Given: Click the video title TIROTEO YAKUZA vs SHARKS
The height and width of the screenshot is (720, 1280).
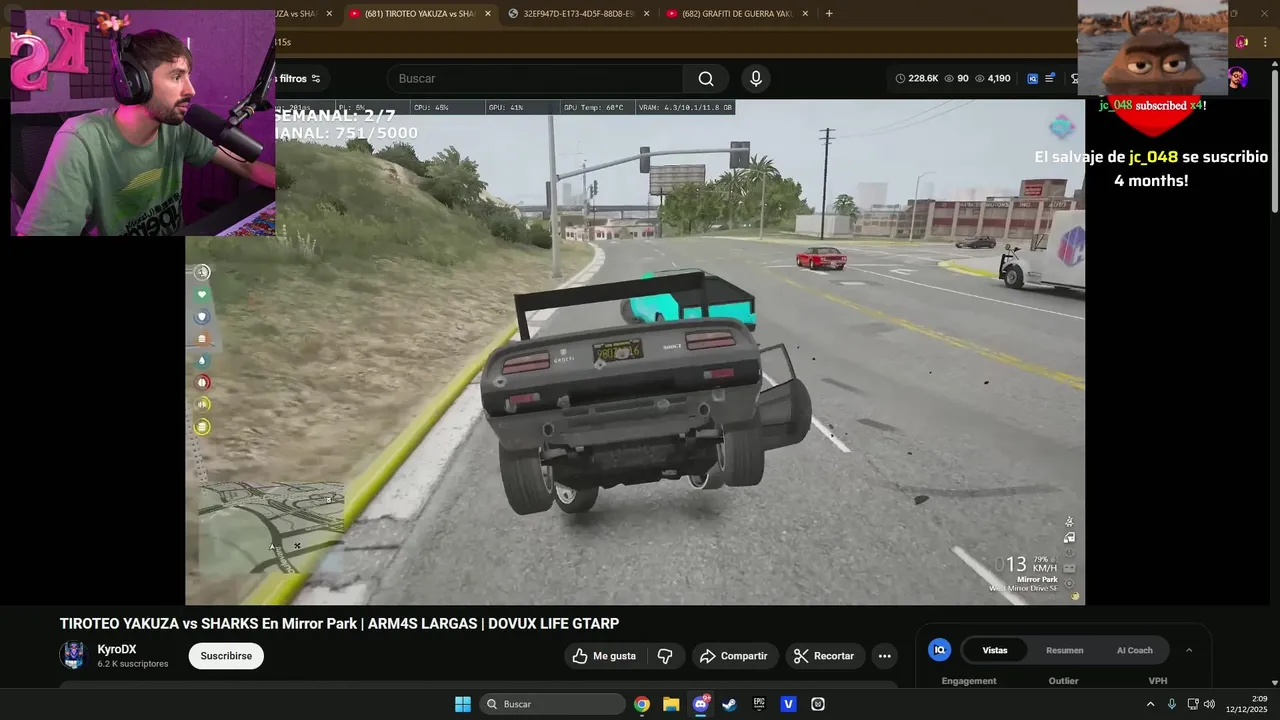Looking at the screenshot, I should (x=339, y=624).
